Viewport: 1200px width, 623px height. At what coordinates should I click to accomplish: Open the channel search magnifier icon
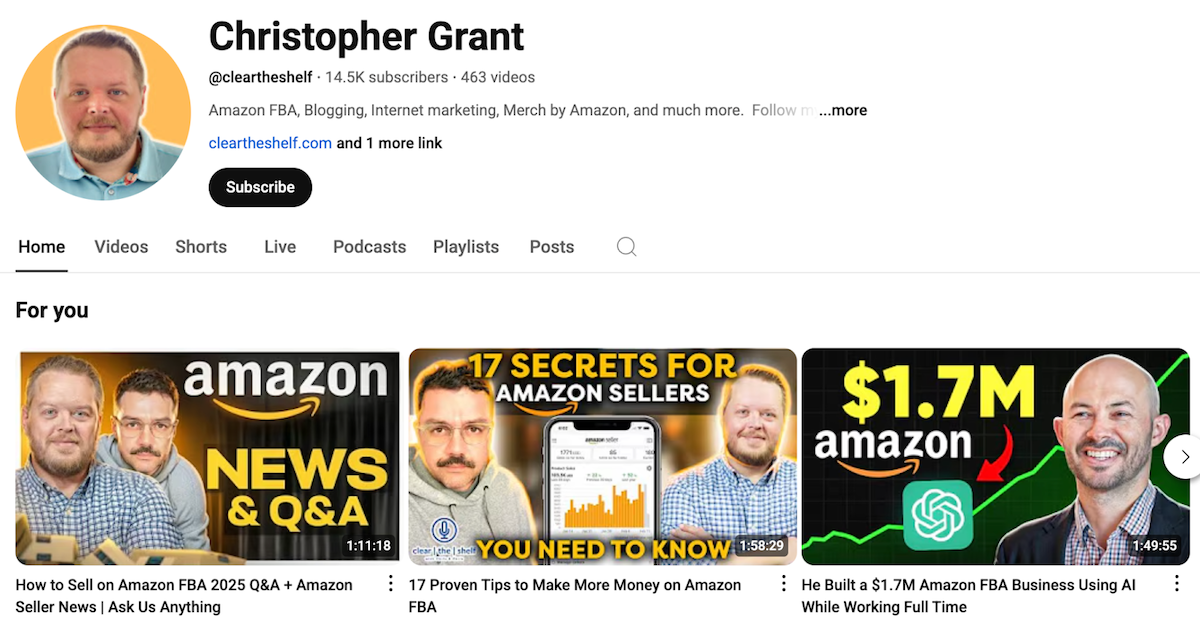(626, 247)
